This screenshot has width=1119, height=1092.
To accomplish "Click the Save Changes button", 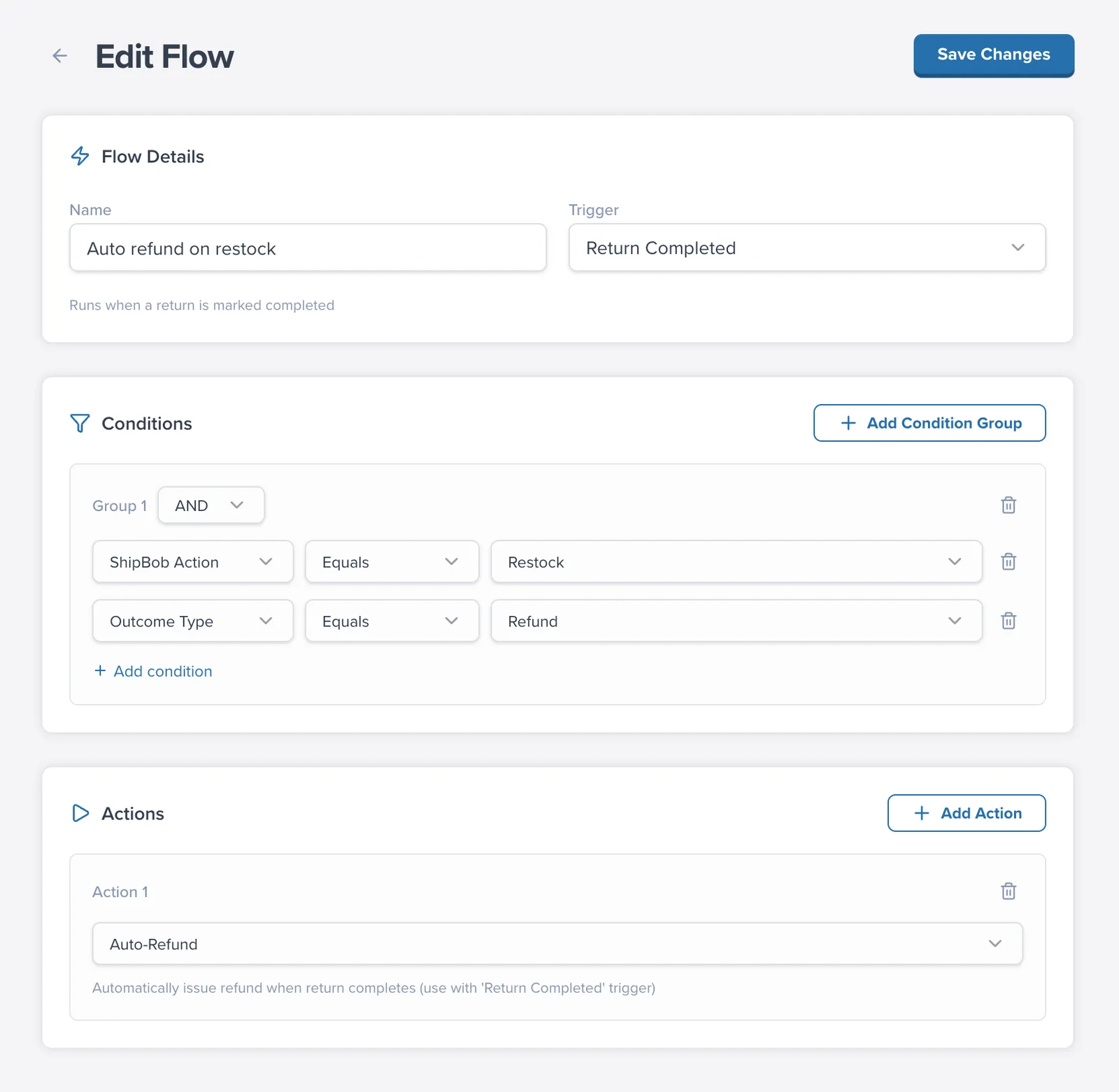I will (x=994, y=55).
